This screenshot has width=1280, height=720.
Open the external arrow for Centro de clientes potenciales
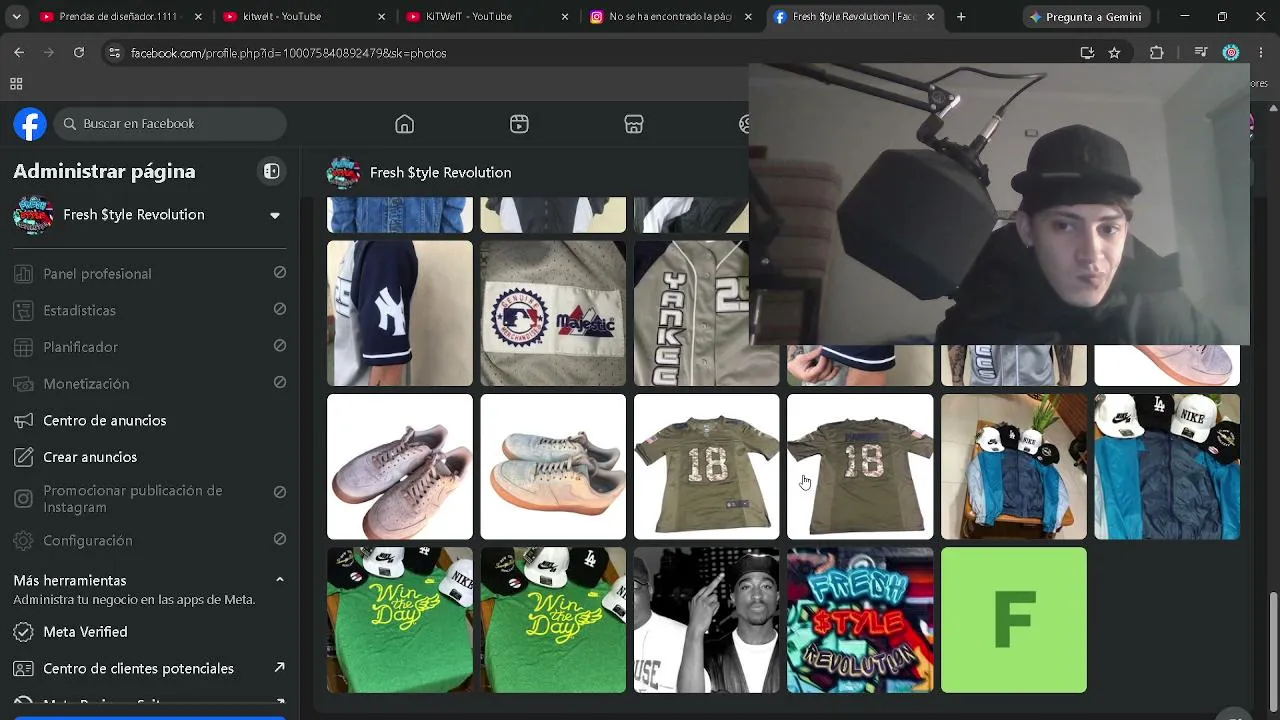pyautogui.click(x=280, y=668)
